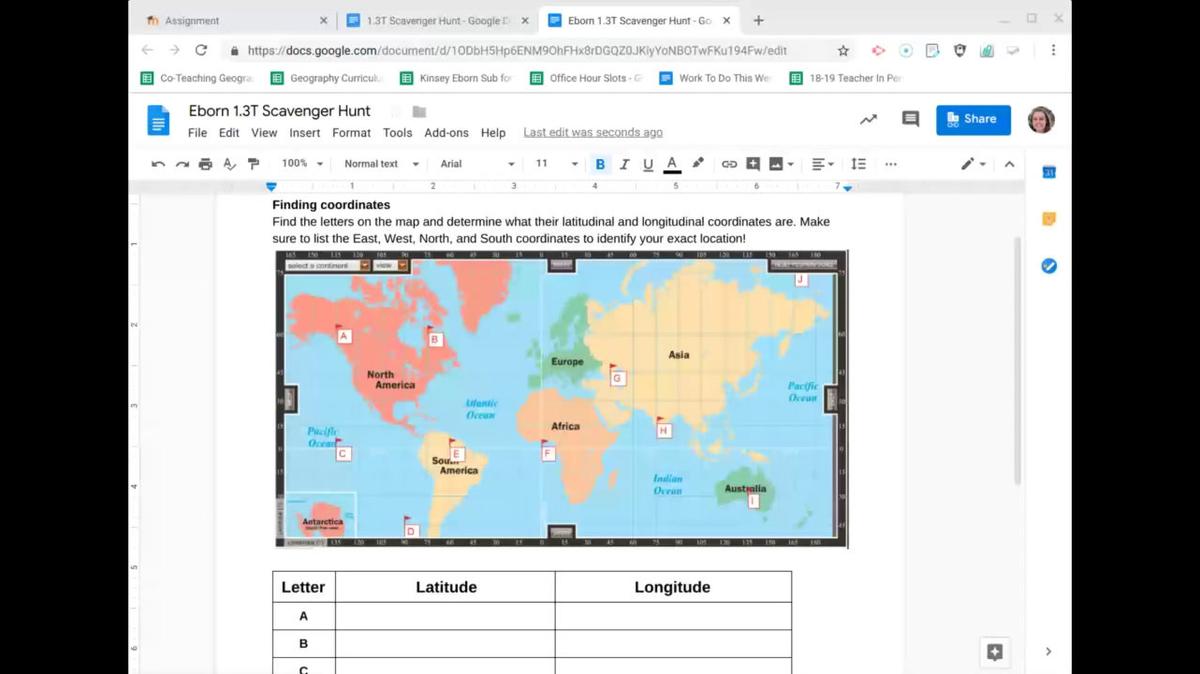Click the world map image in document
The width and height of the screenshot is (1200, 674).
[561, 399]
